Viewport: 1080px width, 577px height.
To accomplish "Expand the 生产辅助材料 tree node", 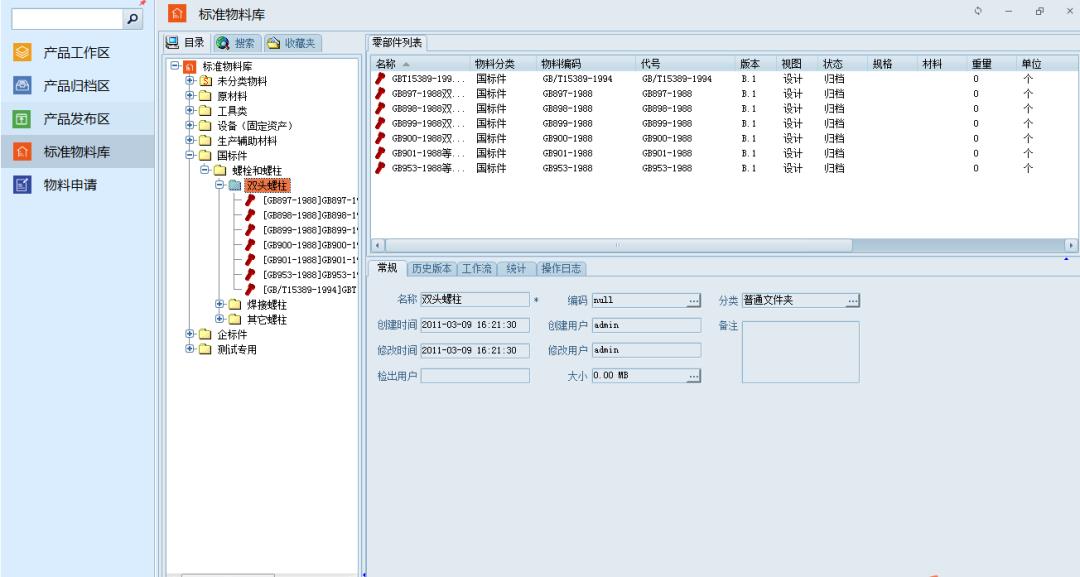I will coord(190,140).
